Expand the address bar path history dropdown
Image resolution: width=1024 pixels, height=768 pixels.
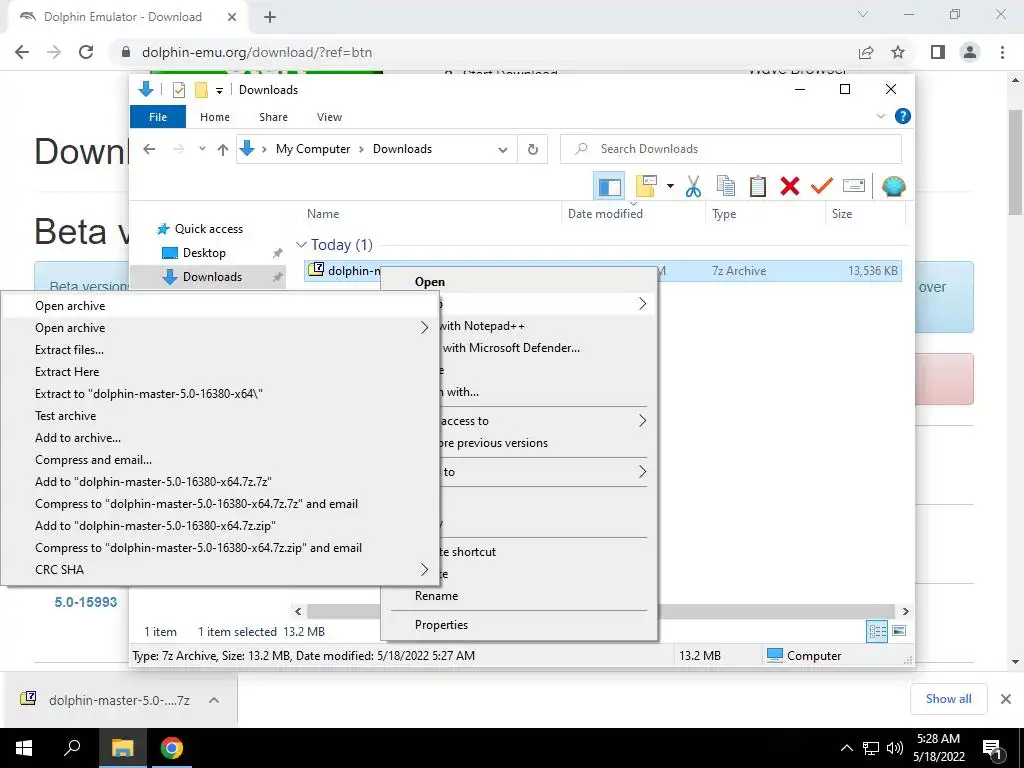click(x=502, y=150)
